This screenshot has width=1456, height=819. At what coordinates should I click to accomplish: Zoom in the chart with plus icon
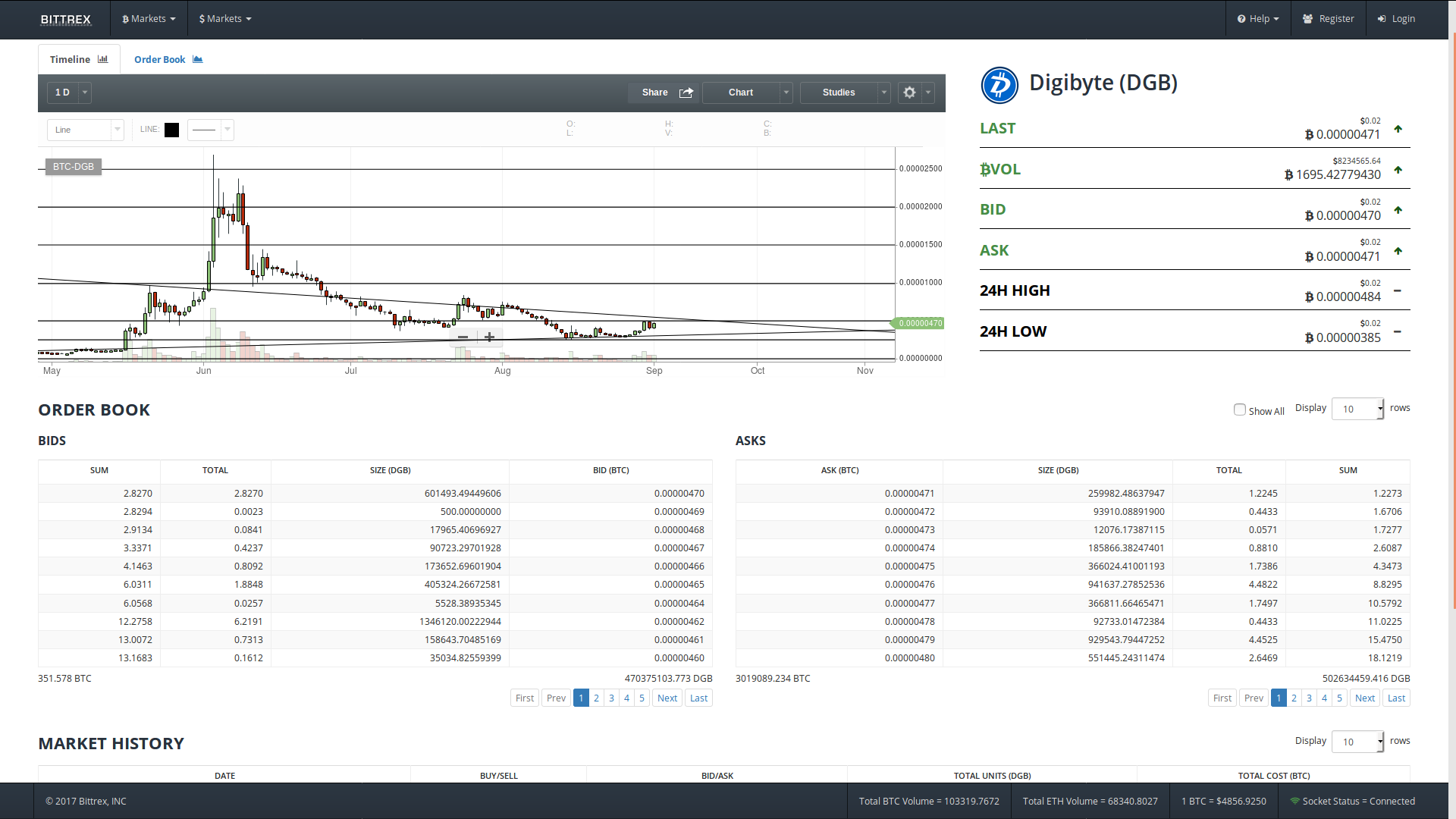click(x=490, y=337)
